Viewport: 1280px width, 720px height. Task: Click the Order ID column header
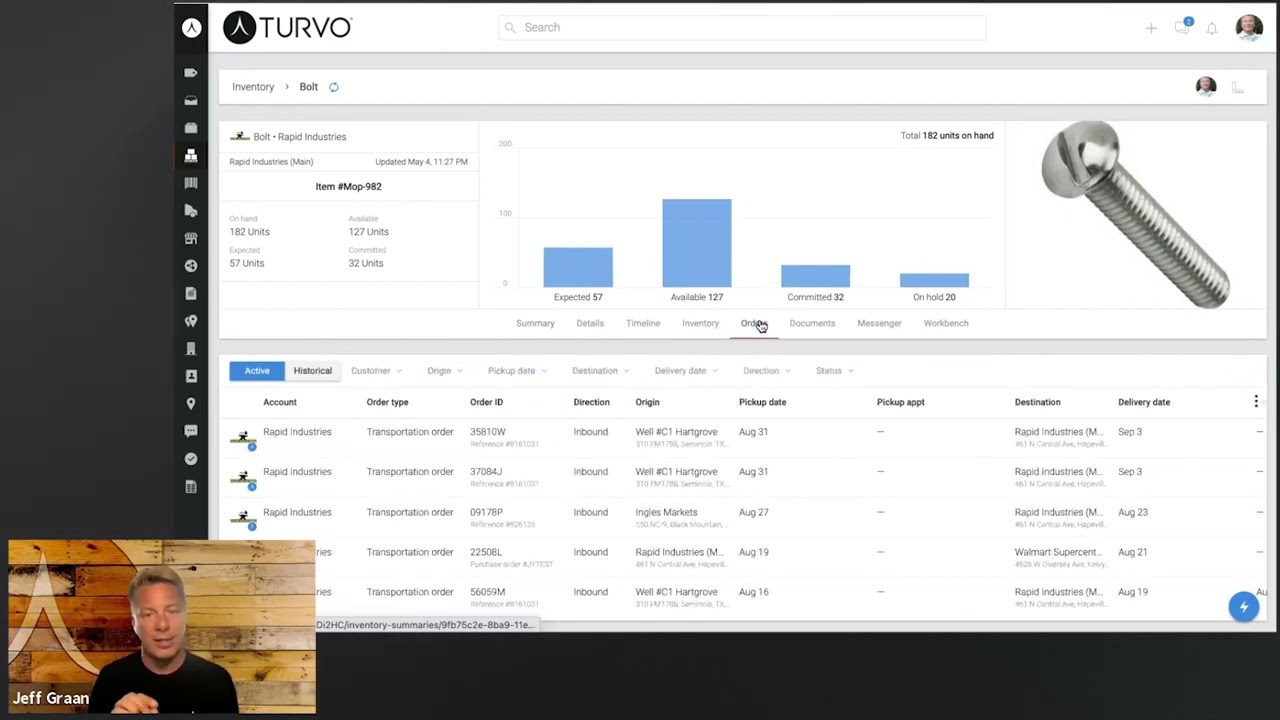(486, 402)
